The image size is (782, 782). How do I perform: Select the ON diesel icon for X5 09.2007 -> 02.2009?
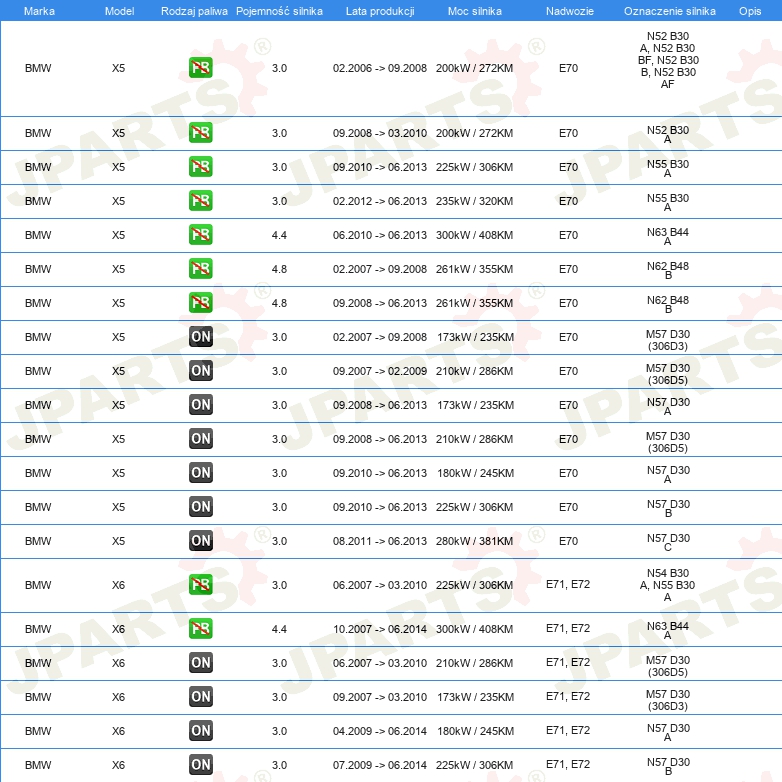tap(200, 371)
